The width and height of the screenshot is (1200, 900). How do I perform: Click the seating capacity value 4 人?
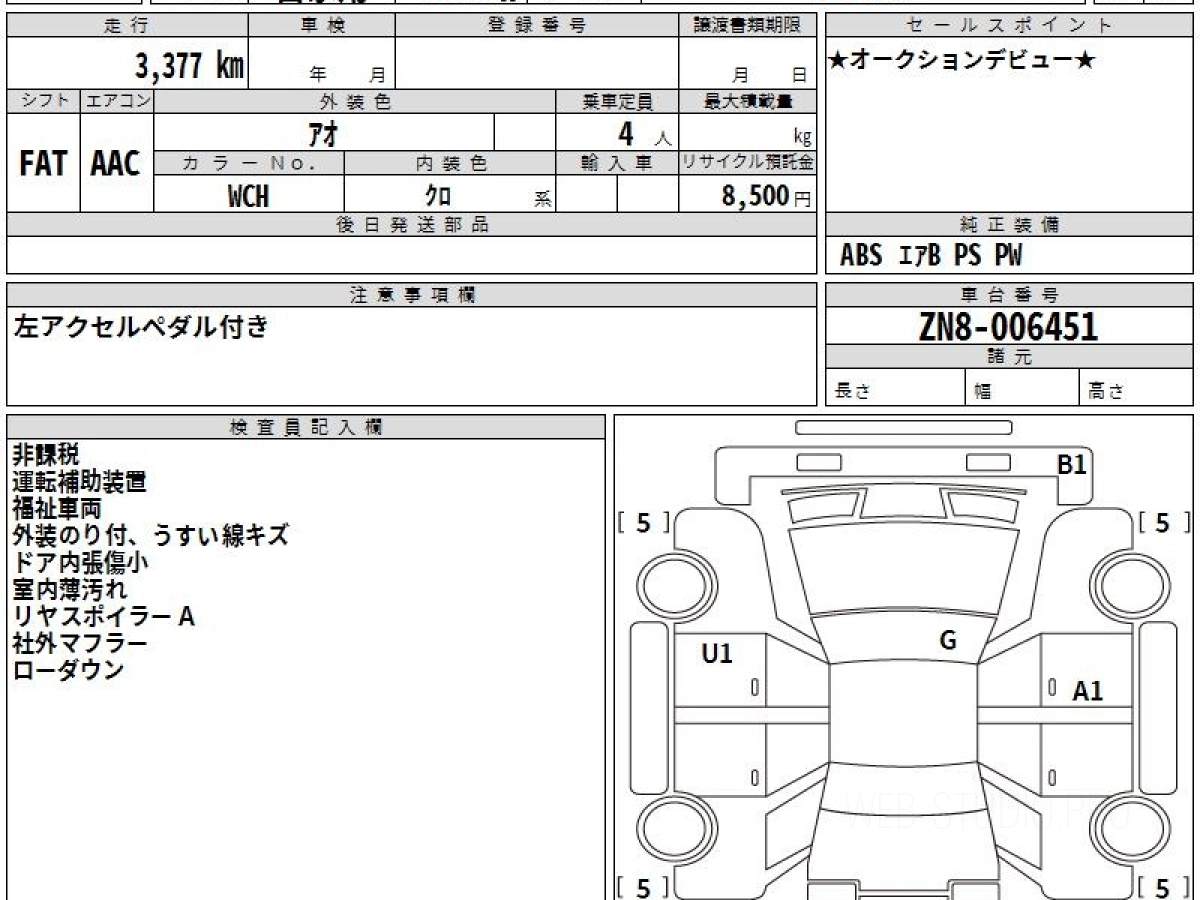(617, 133)
